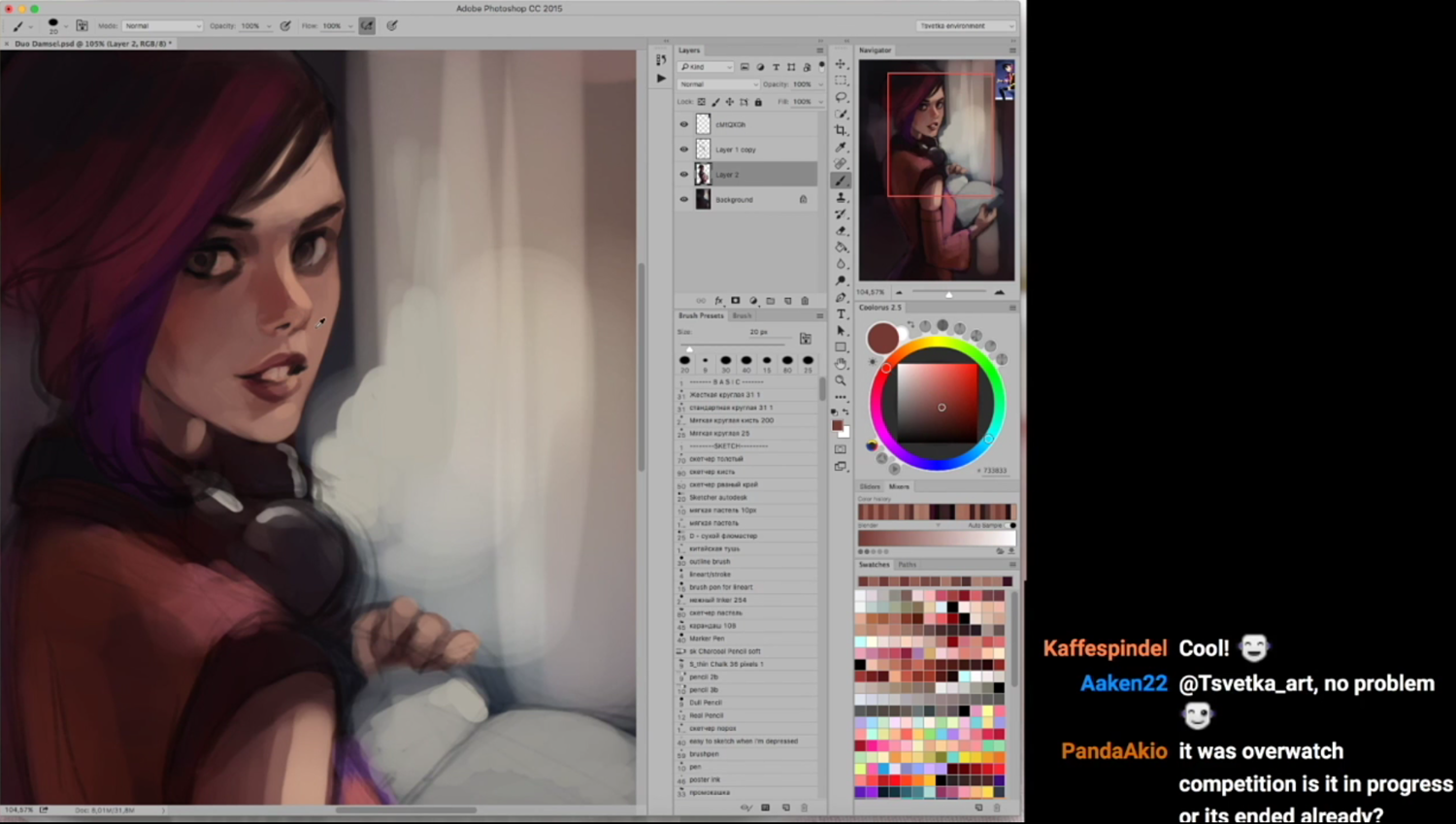The image size is (1456, 824).
Task: Select the Dodge tool
Action: (841, 280)
